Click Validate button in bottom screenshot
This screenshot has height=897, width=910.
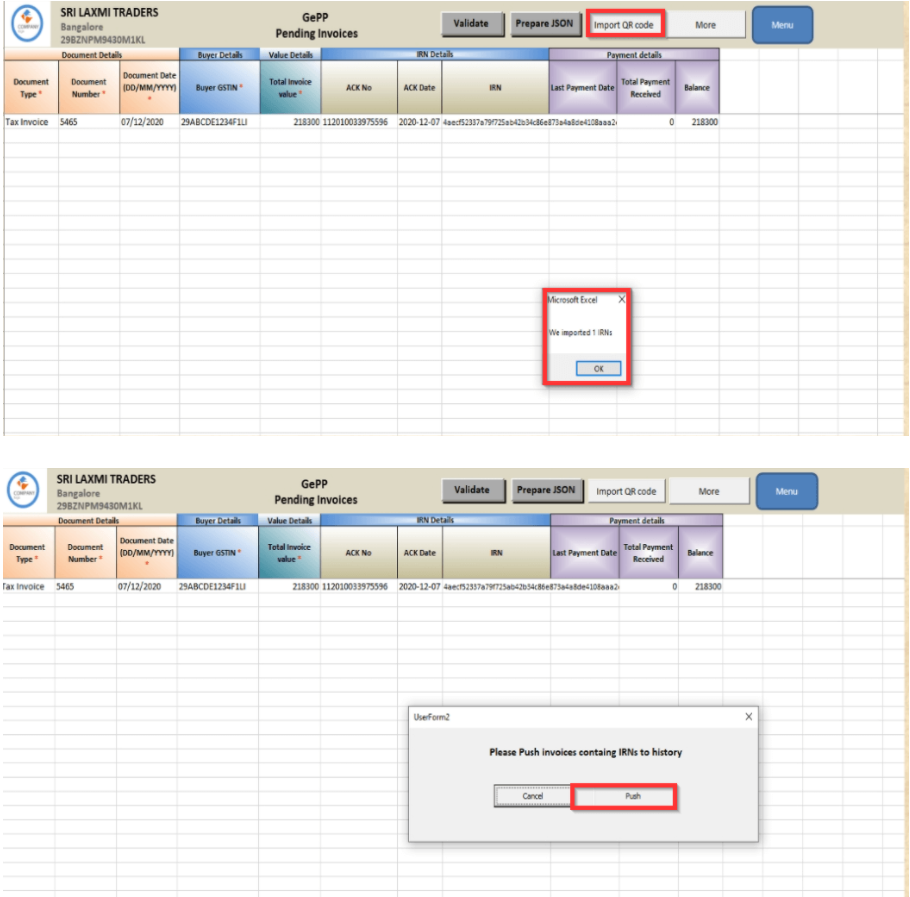click(472, 490)
